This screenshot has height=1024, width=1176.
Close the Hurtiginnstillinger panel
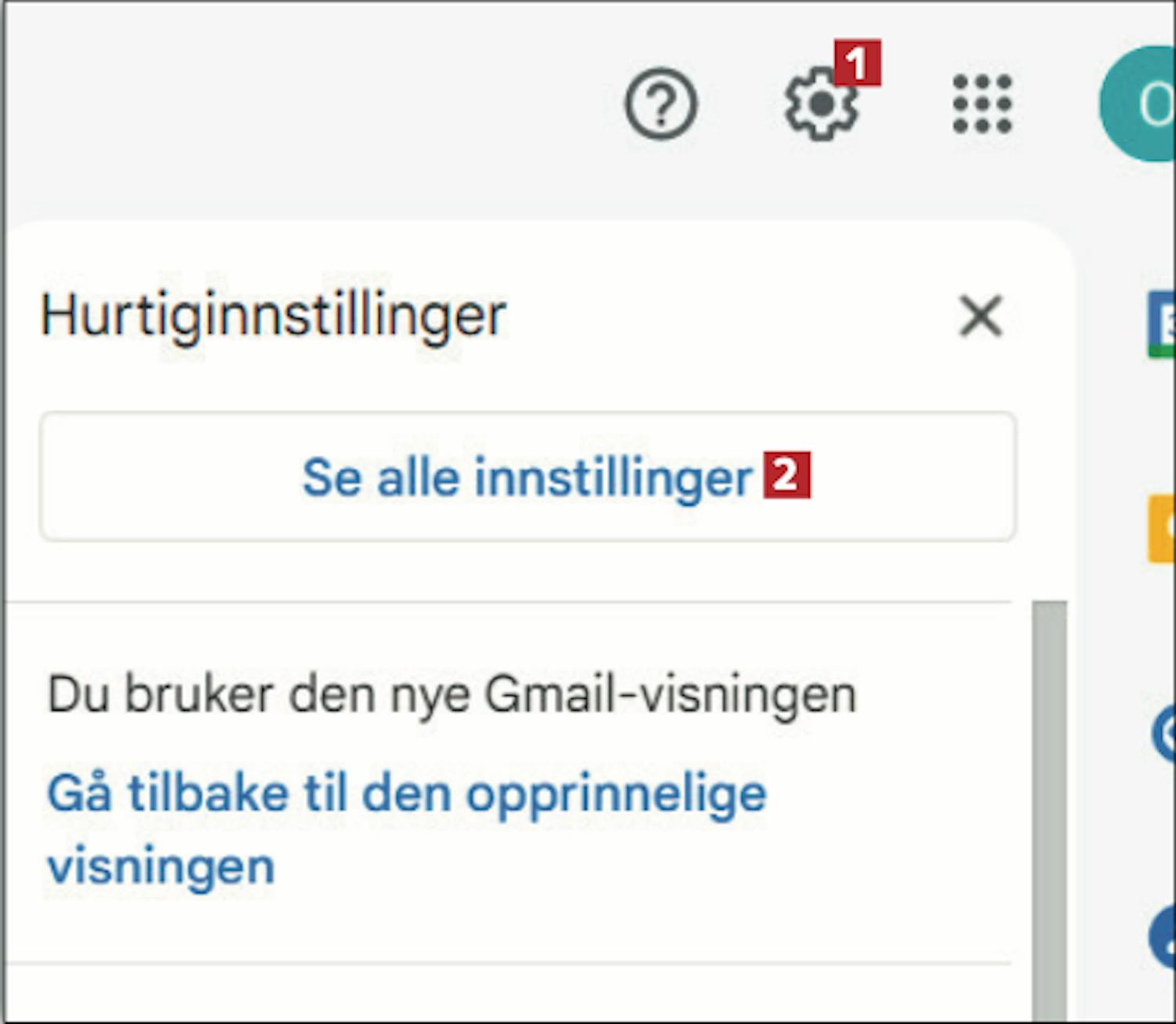pyautogui.click(x=981, y=316)
